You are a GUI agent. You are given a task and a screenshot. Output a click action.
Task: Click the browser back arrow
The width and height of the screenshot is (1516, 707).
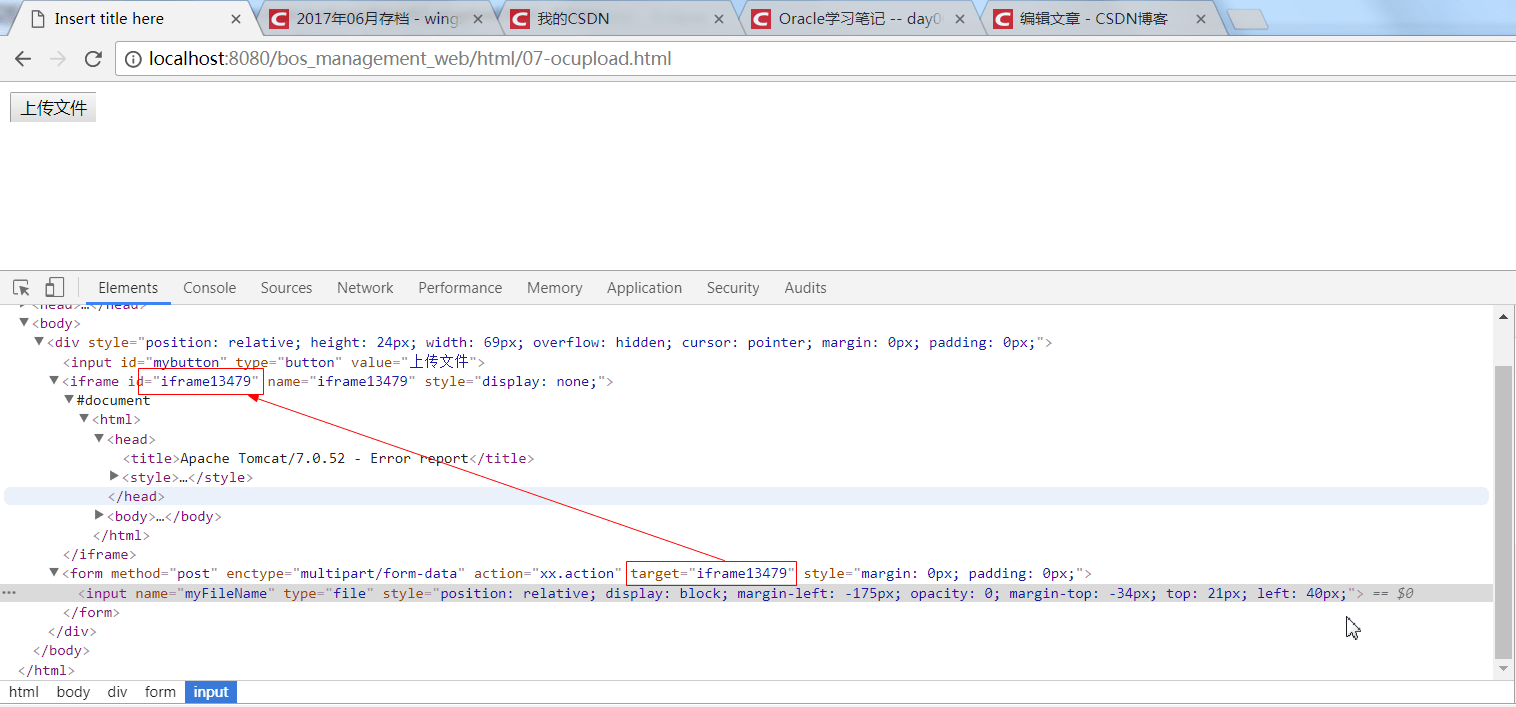[x=23, y=59]
